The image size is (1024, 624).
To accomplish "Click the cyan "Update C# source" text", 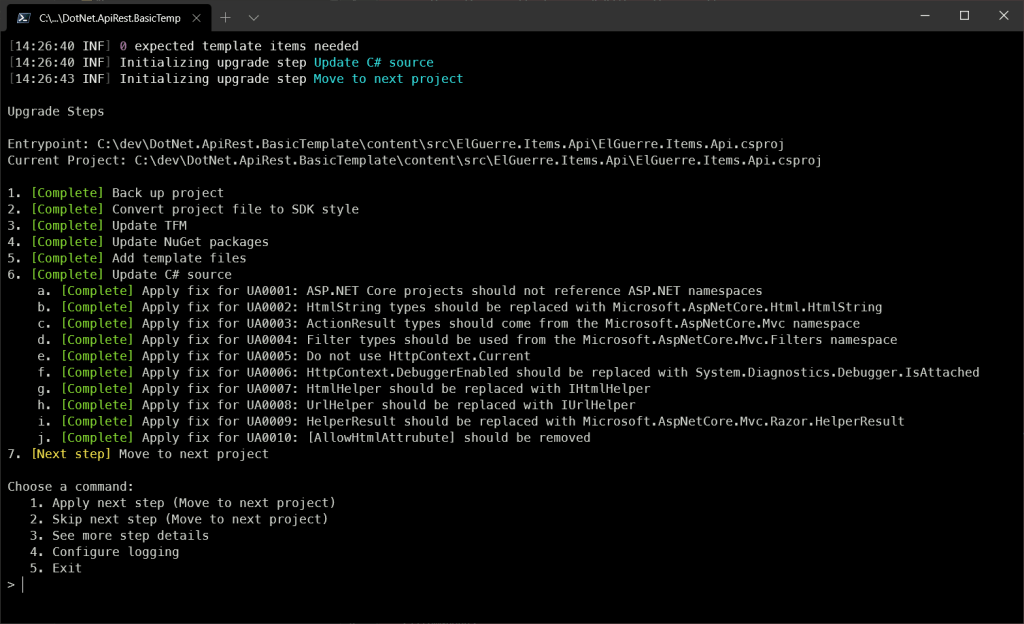I will (373, 62).
